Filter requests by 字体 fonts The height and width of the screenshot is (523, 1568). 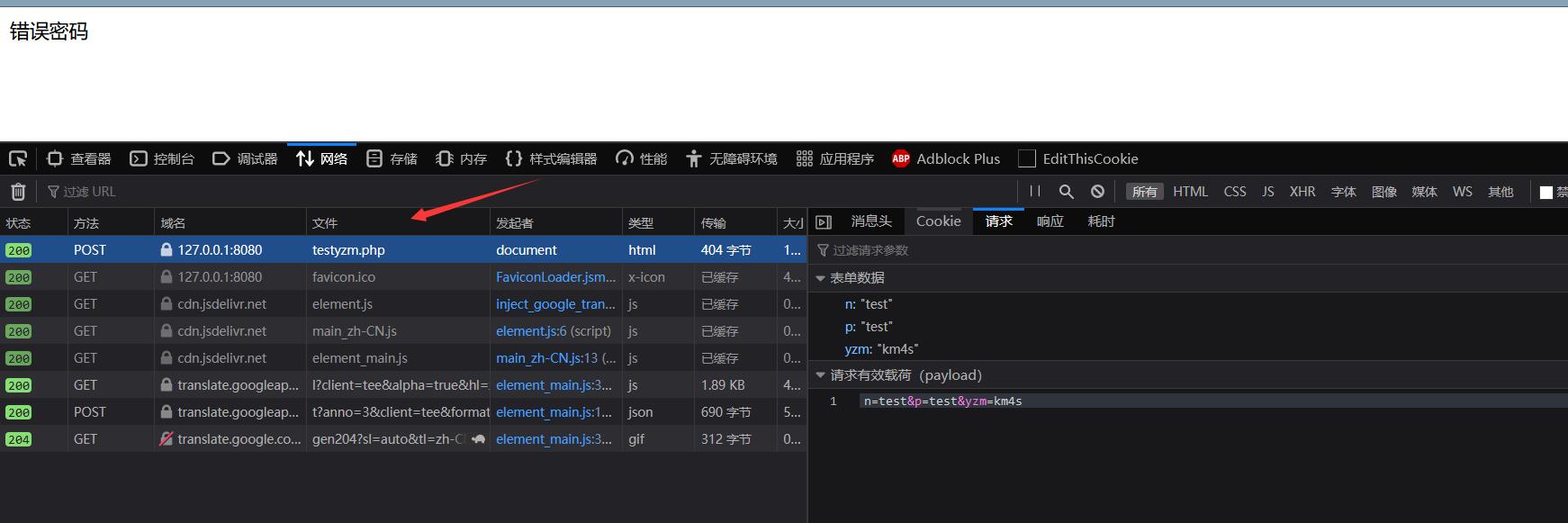(1344, 192)
